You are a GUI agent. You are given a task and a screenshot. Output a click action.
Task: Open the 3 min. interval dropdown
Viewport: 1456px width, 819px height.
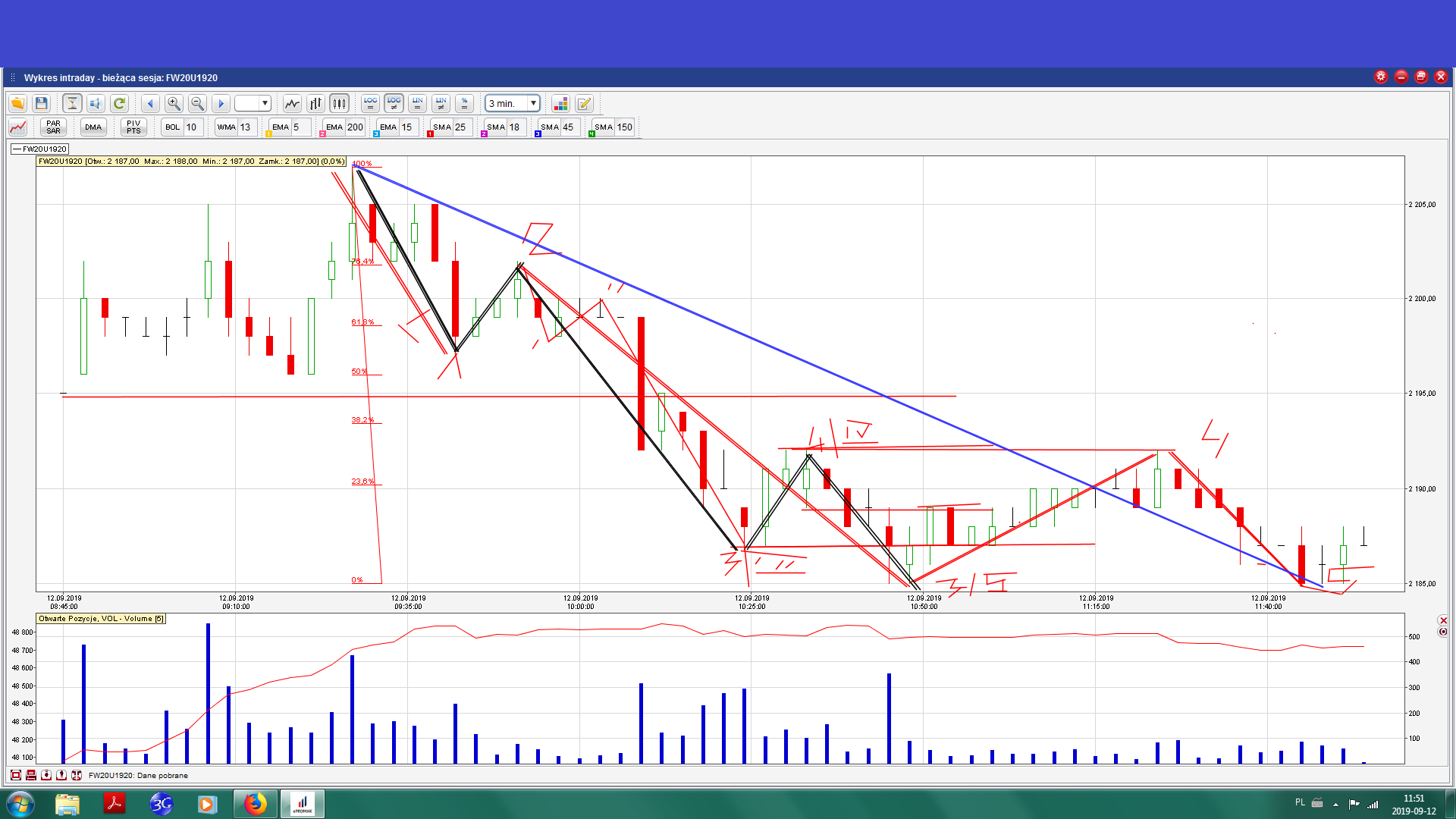(534, 103)
